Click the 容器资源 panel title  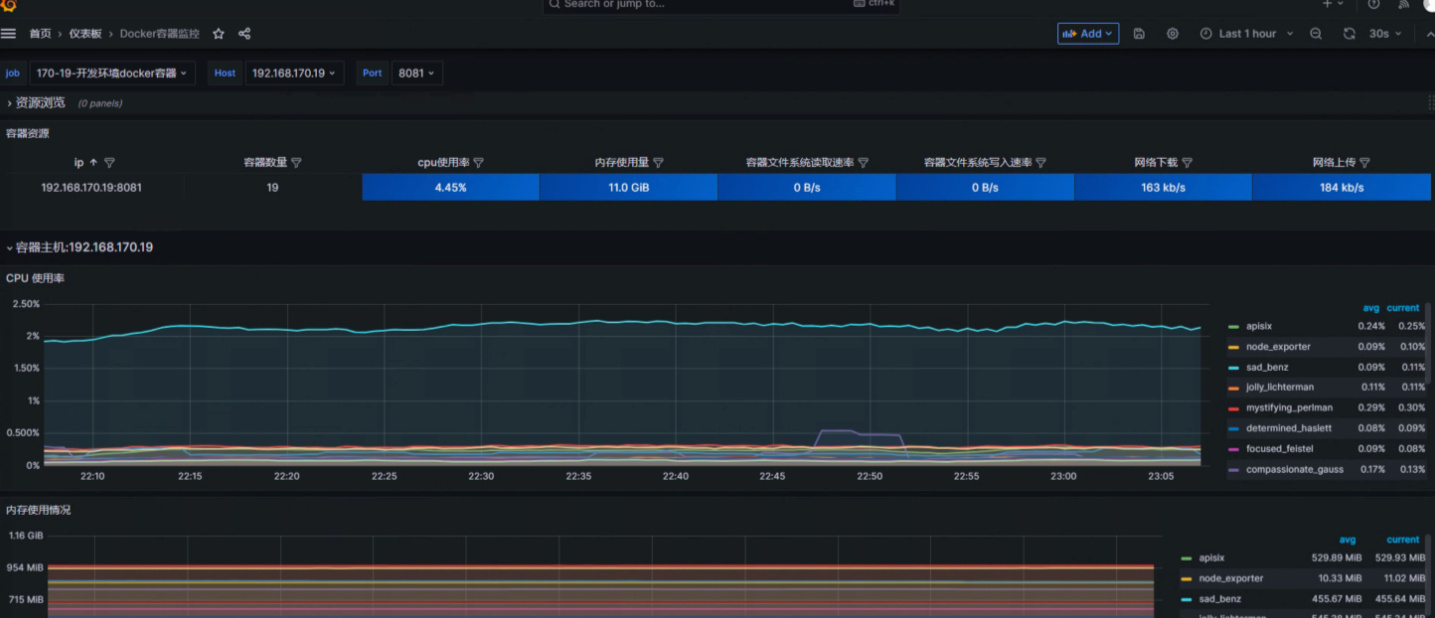click(27, 133)
